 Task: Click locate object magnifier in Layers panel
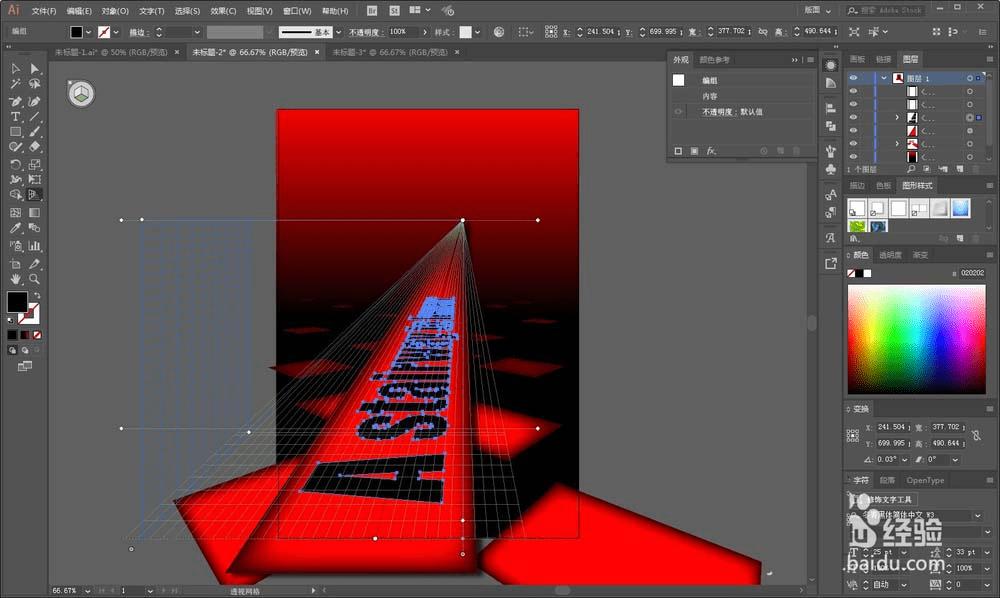911,169
